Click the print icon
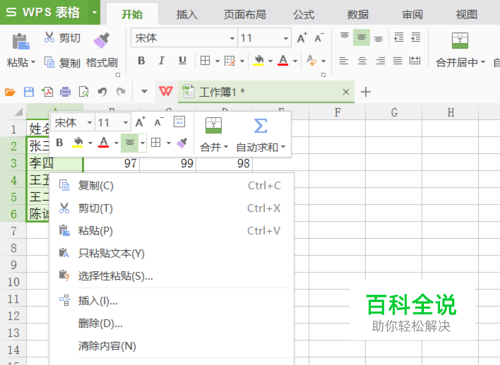This screenshot has width=500, height=365. (65, 92)
